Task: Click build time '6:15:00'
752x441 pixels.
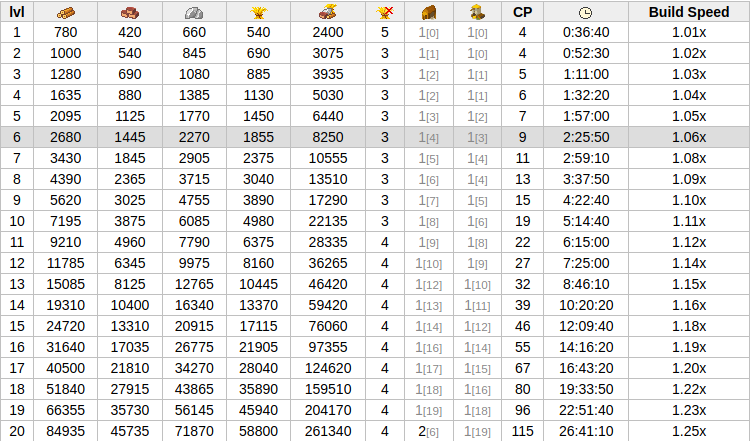Action: click(x=586, y=243)
